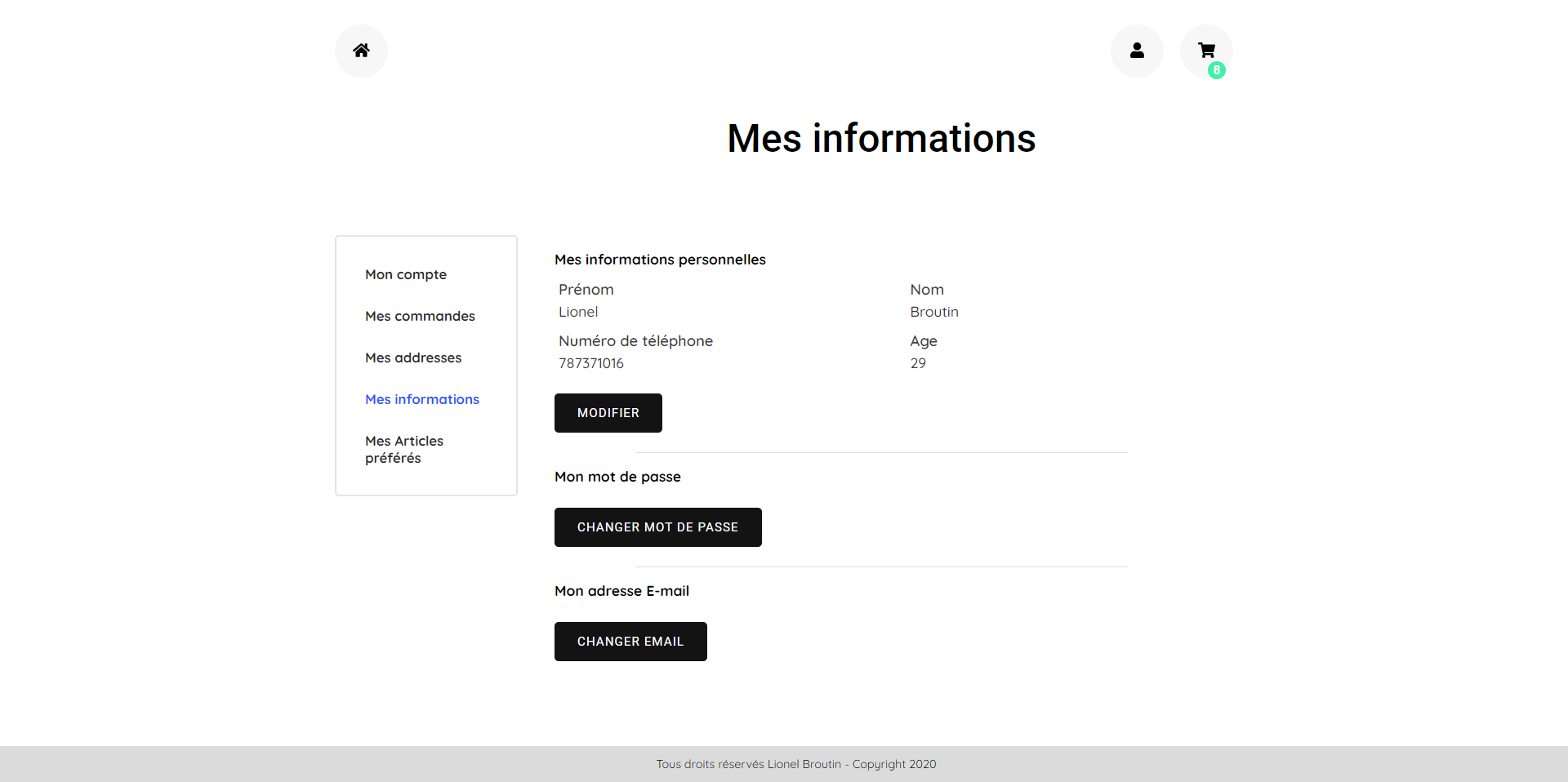Click the home icon button
Image resolution: width=1568 pixels, height=782 pixels.
361,51
